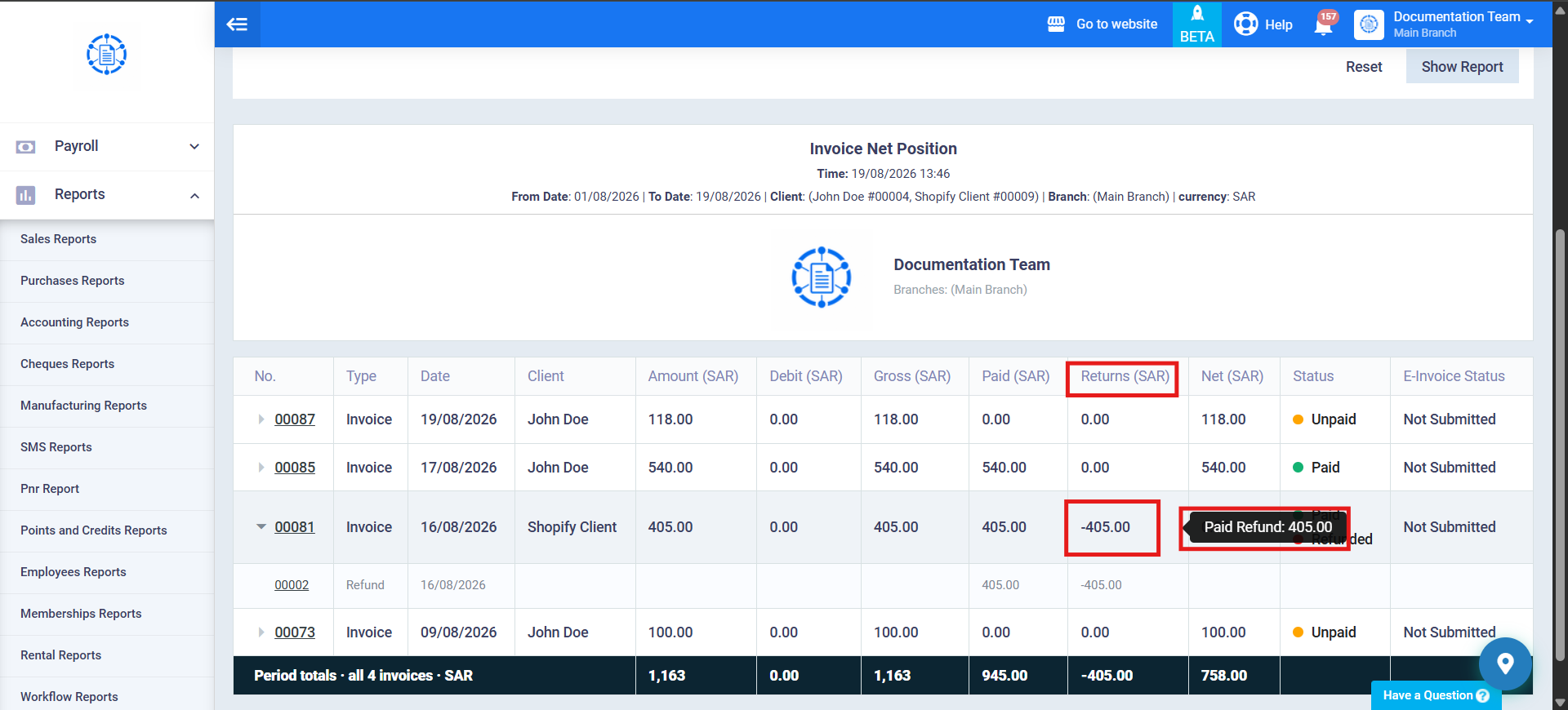The width and height of the screenshot is (1568, 710).
Task: Open Documentation Team account dropdown
Action: (1444, 24)
